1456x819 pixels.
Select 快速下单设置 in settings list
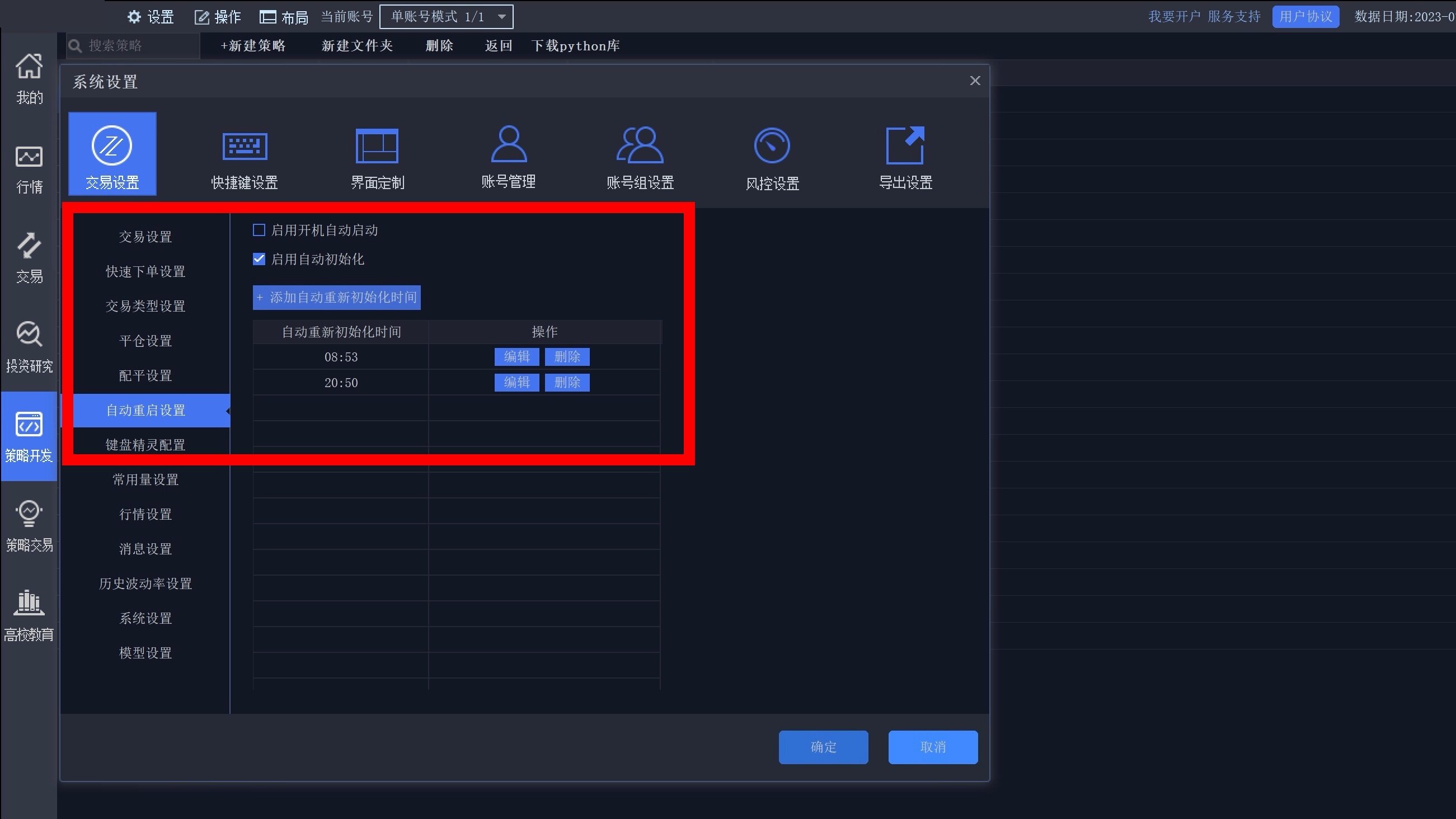[x=145, y=271]
